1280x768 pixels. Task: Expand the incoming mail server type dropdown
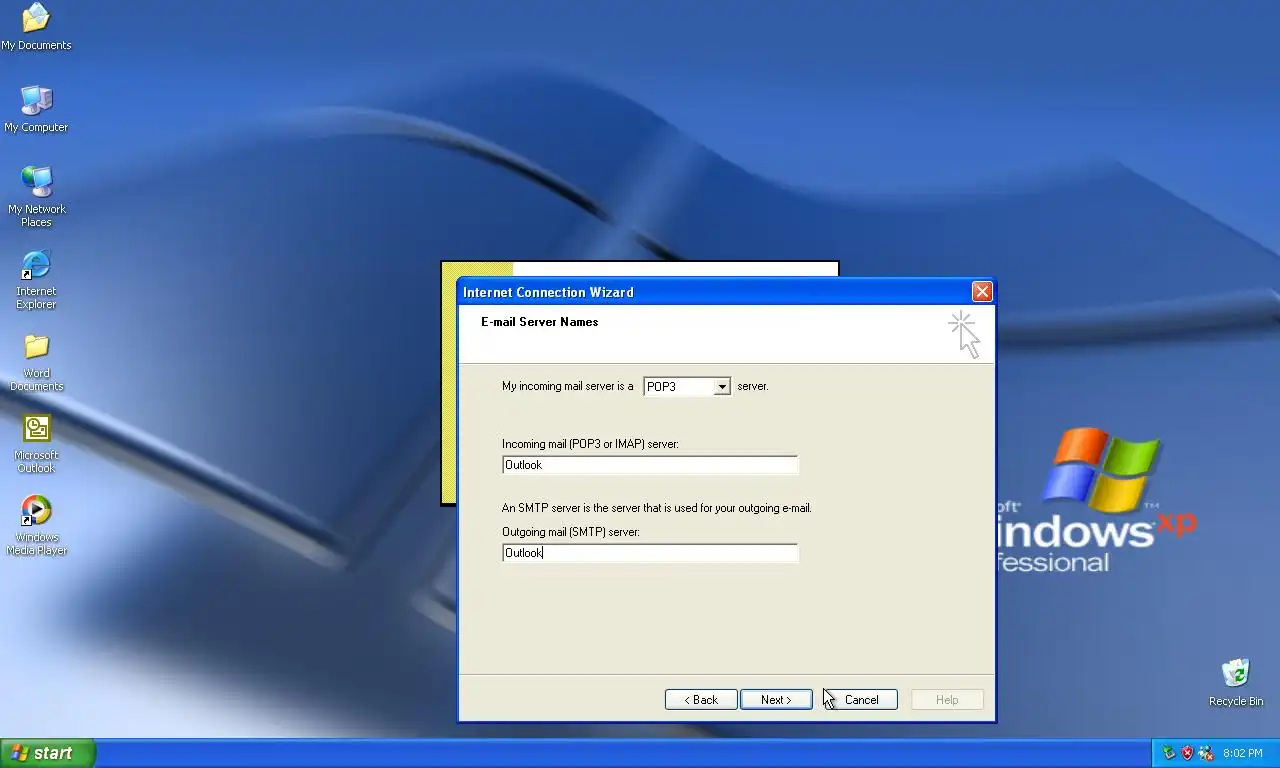[x=722, y=387]
